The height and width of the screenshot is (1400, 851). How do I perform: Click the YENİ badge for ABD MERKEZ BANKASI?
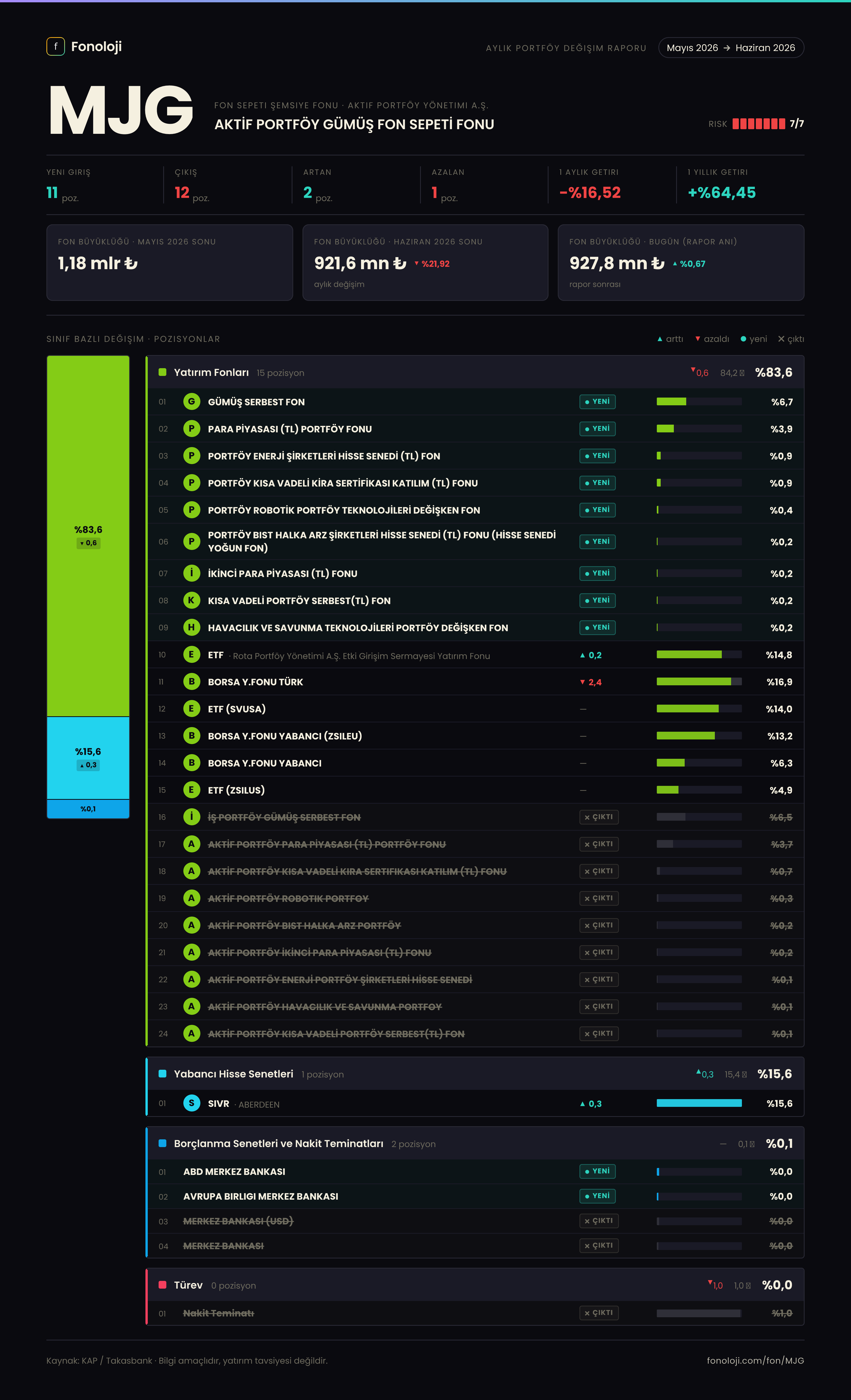pyautogui.click(x=598, y=1171)
